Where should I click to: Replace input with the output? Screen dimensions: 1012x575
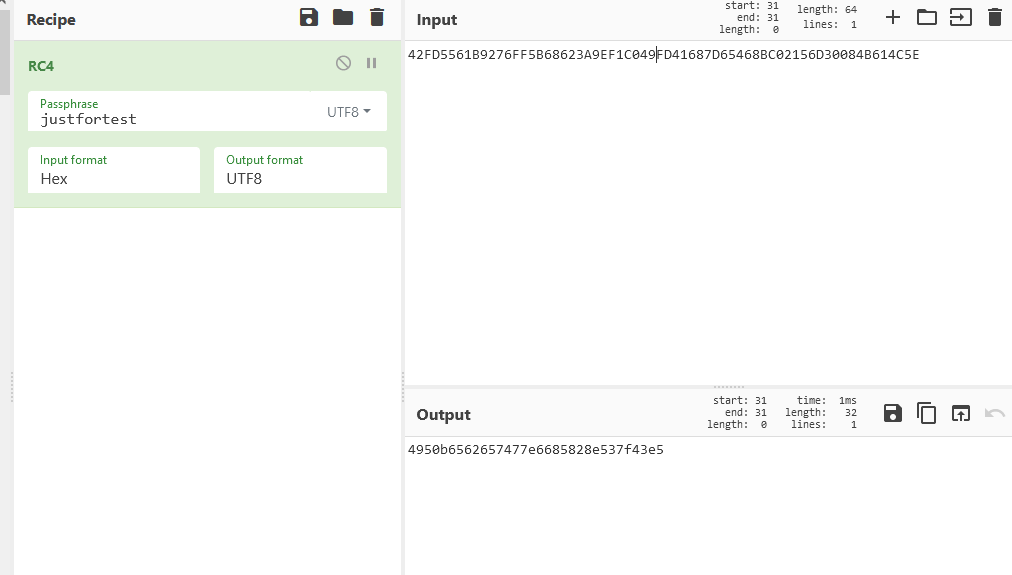(960, 413)
